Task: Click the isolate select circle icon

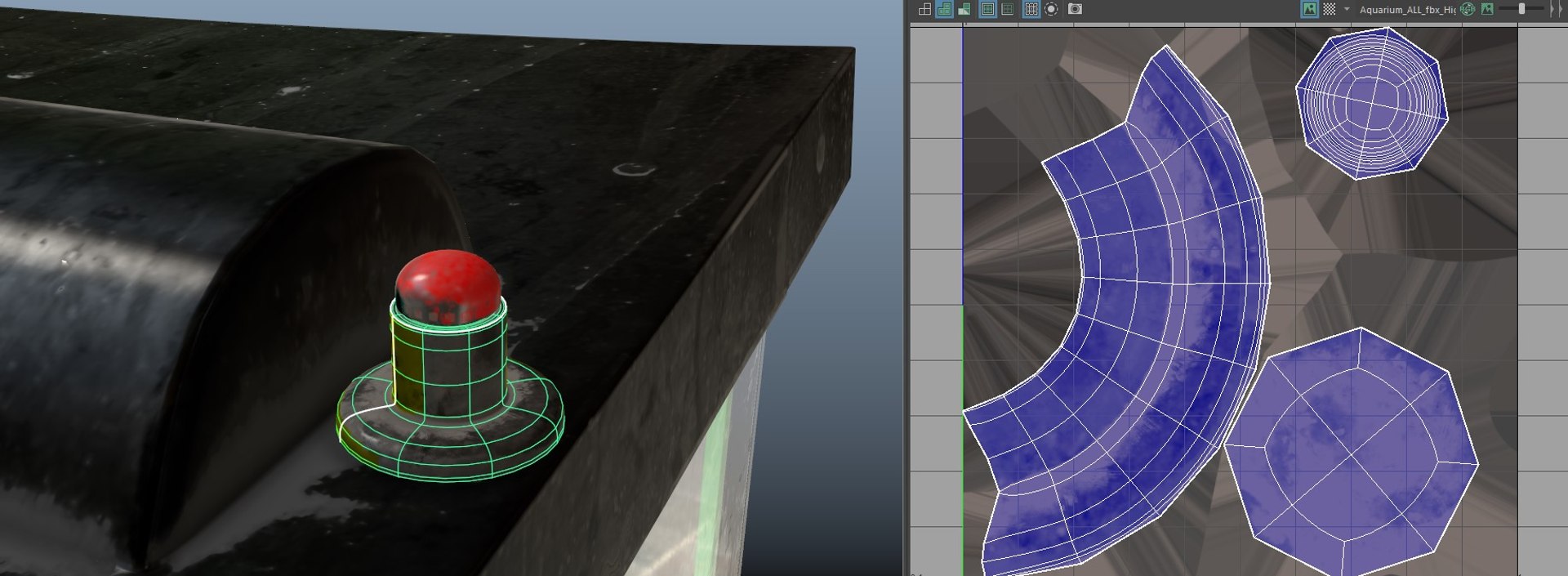Action: point(1052,9)
